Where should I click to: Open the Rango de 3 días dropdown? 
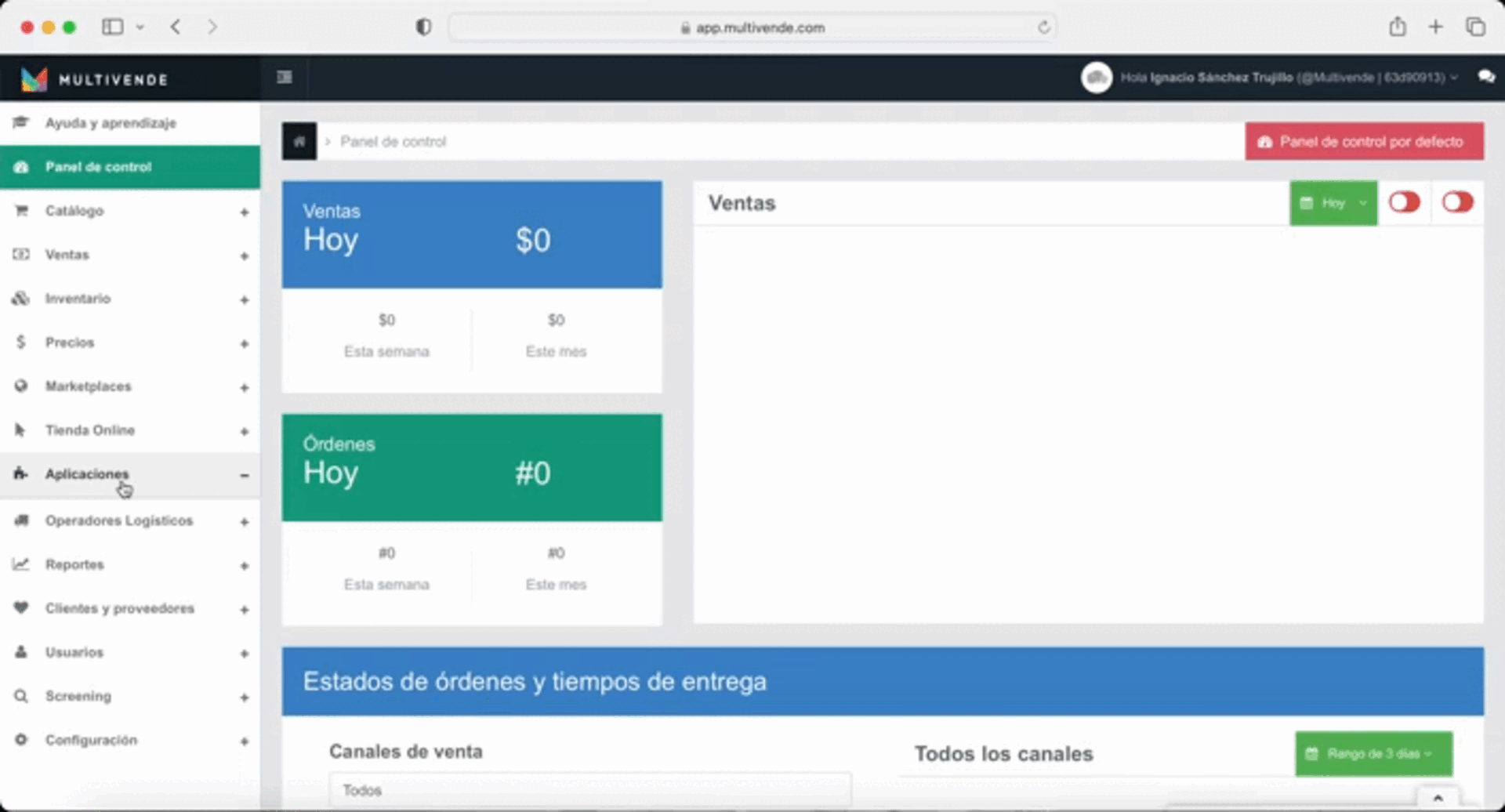click(1373, 754)
